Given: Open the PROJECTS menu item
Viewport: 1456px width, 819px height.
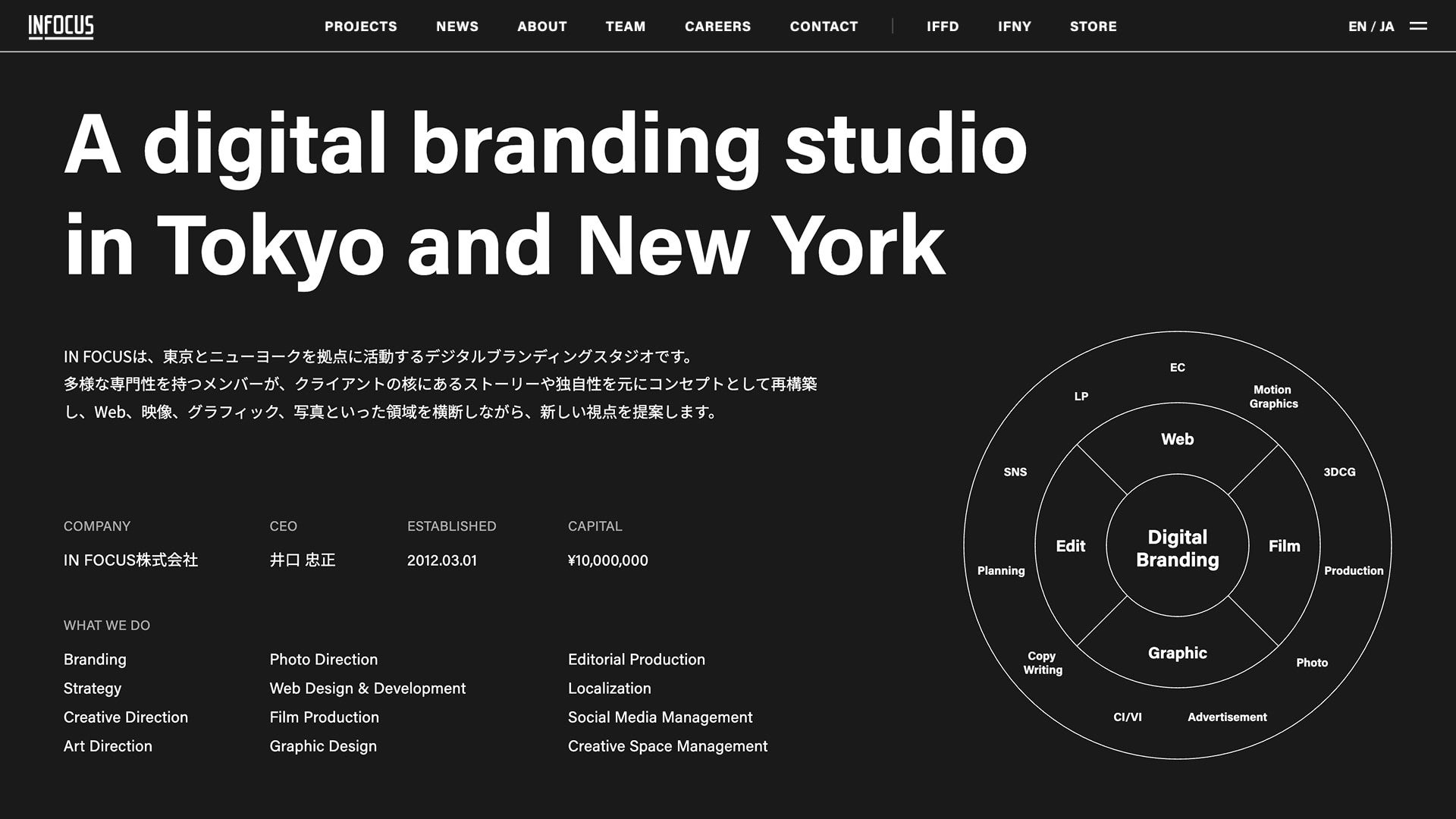Looking at the screenshot, I should click(x=361, y=27).
